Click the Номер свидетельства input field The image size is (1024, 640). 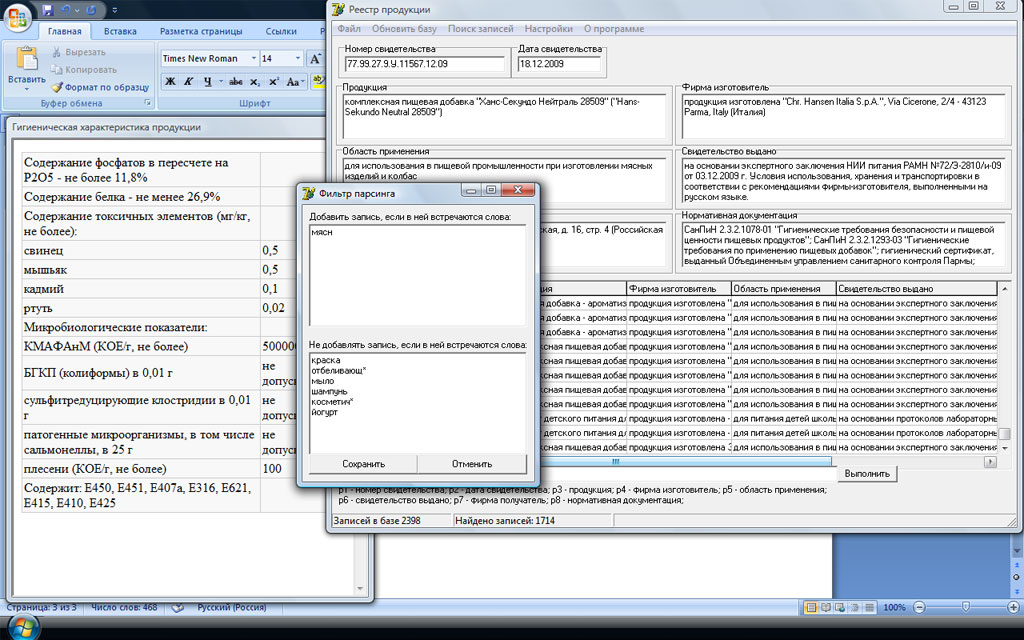[425, 65]
